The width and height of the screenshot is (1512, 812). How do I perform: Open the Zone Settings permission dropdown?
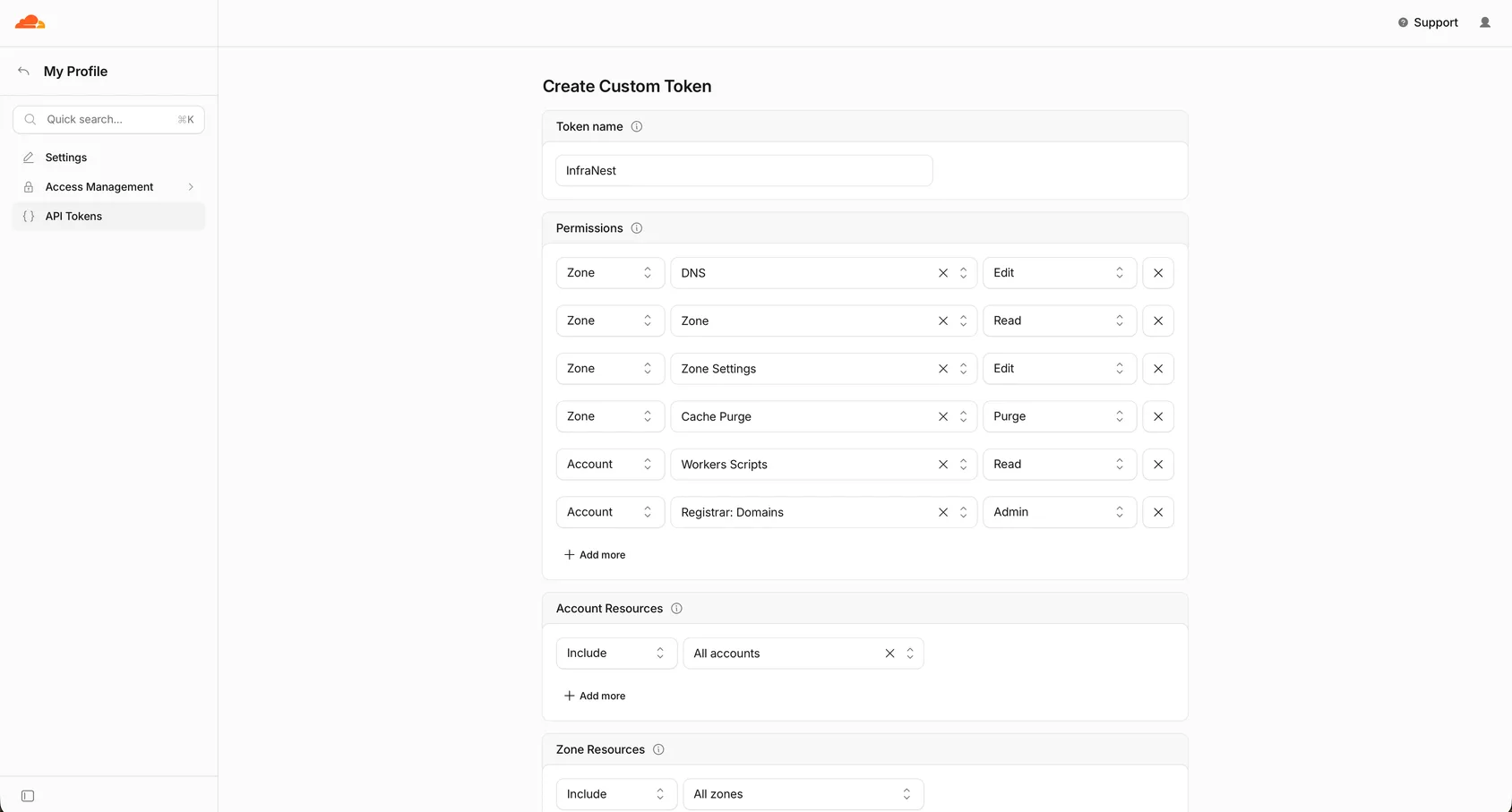tap(823, 369)
